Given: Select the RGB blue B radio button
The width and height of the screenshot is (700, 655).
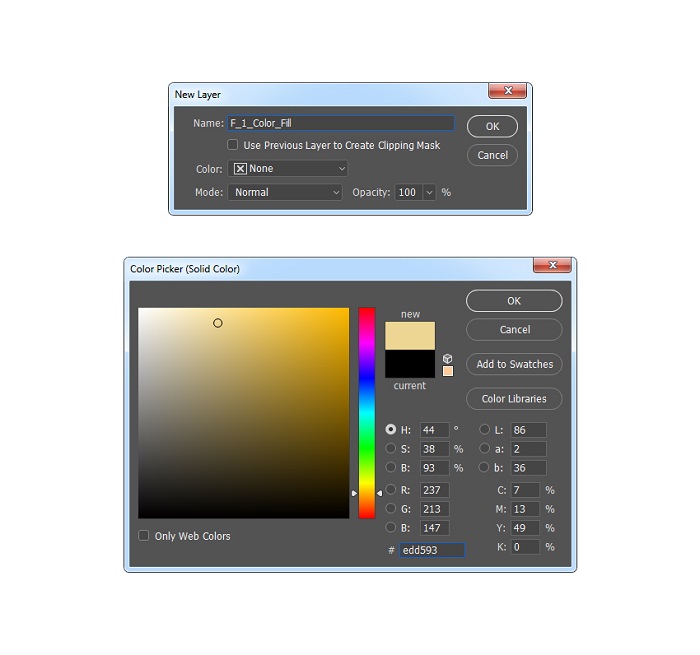Looking at the screenshot, I should 391,527.
